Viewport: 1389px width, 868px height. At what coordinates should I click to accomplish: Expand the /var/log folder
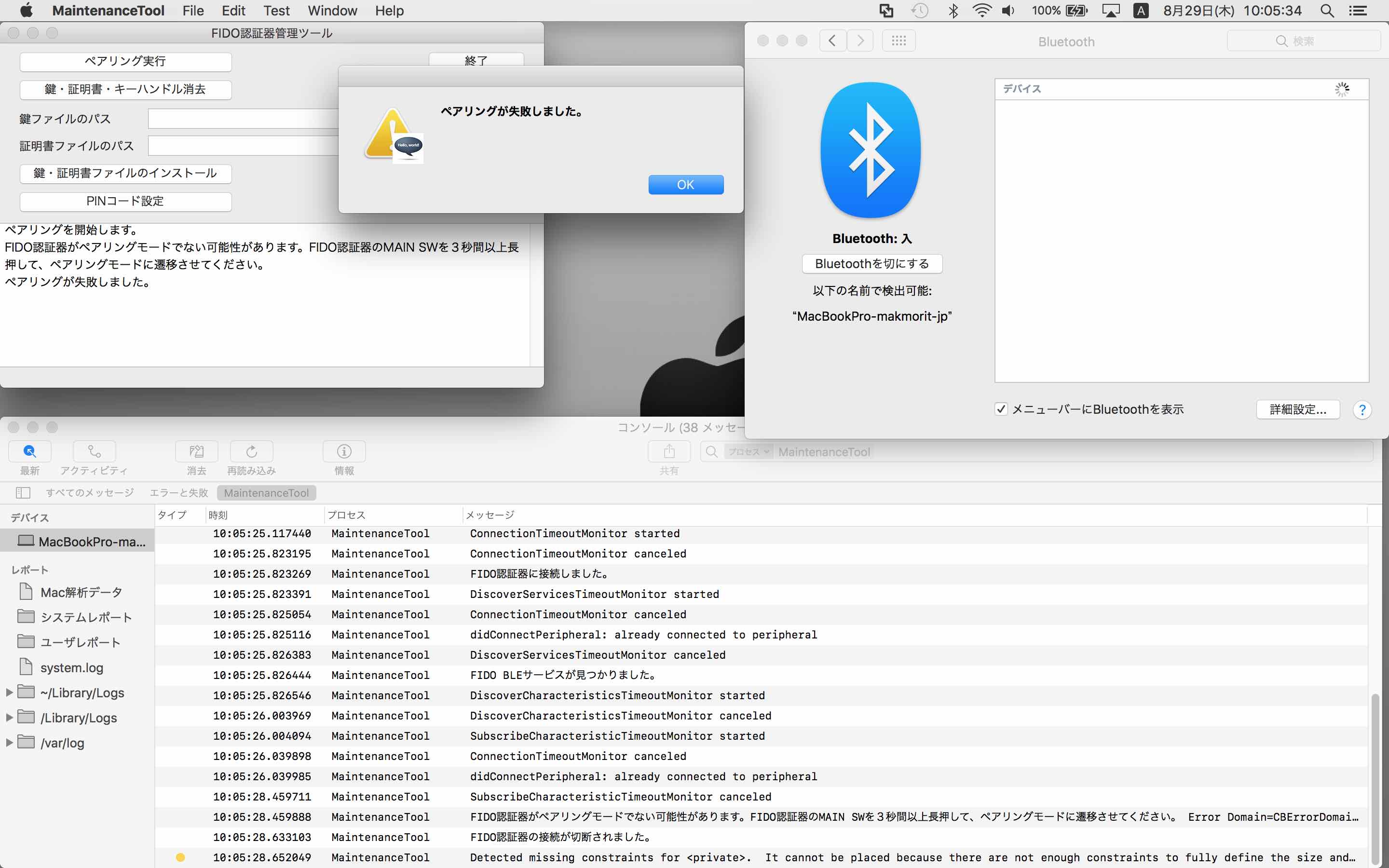(x=9, y=742)
